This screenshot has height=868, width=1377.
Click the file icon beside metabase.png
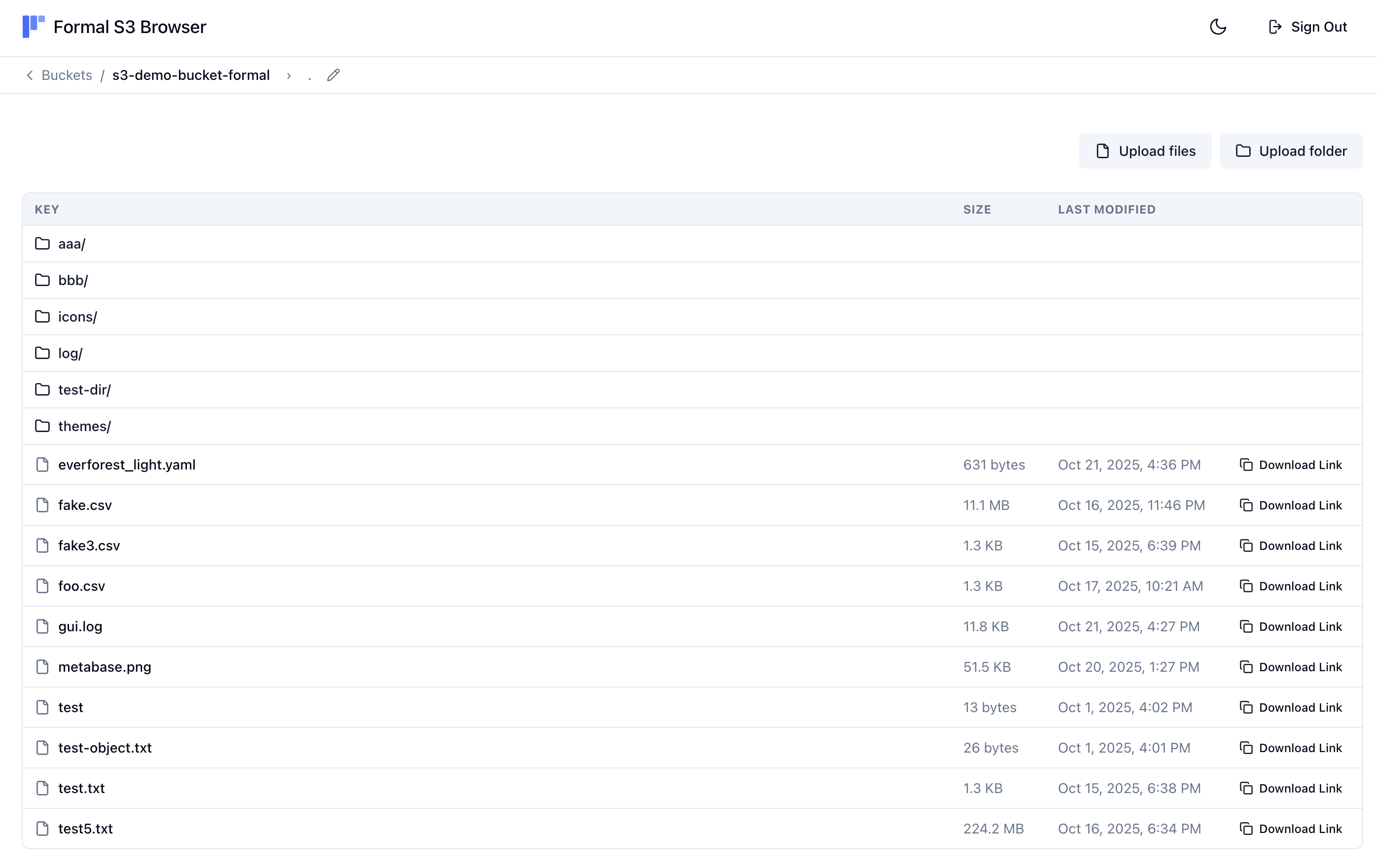point(42,667)
